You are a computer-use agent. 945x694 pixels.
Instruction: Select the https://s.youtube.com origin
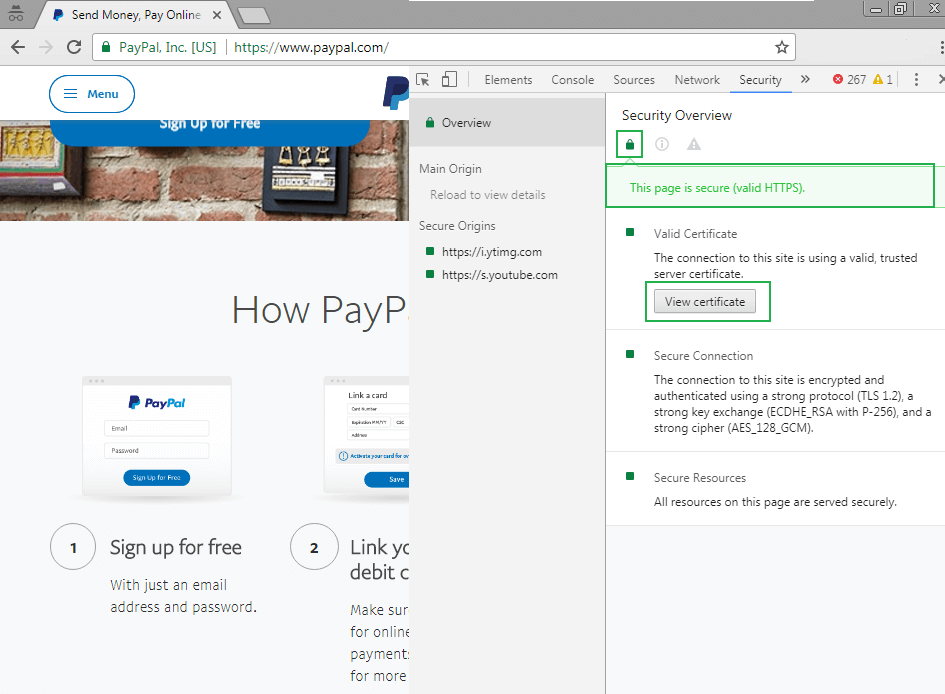click(x=500, y=275)
